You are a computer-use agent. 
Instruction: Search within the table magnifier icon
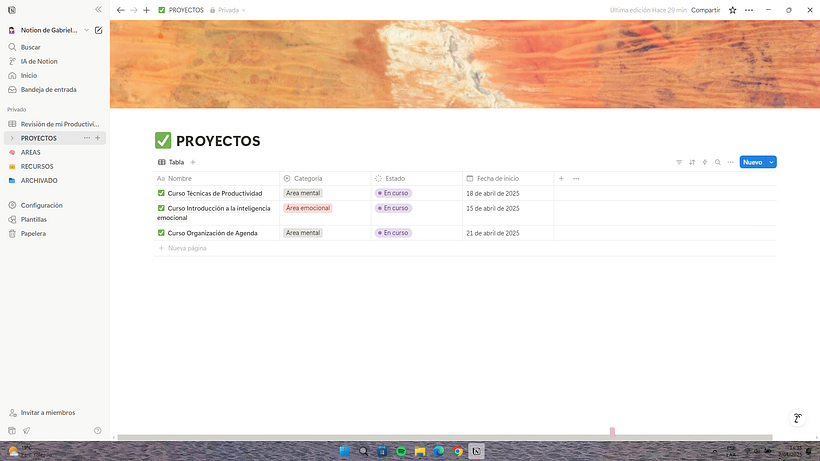pyautogui.click(x=718, y=162)
